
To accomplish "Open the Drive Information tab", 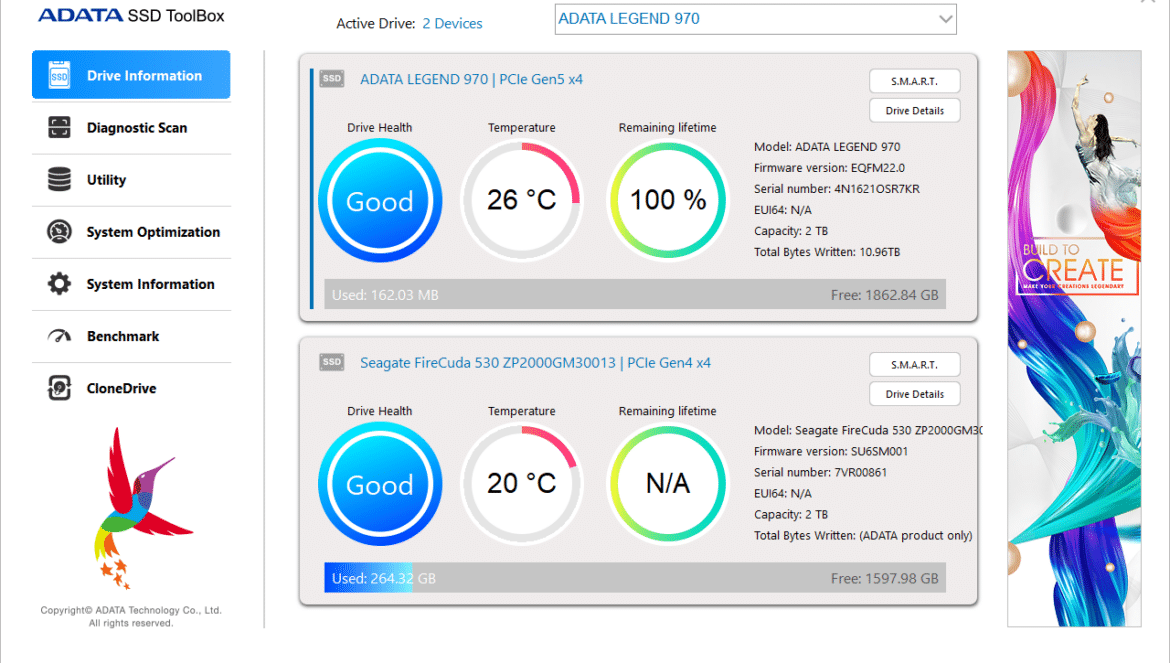I will 131,75.
